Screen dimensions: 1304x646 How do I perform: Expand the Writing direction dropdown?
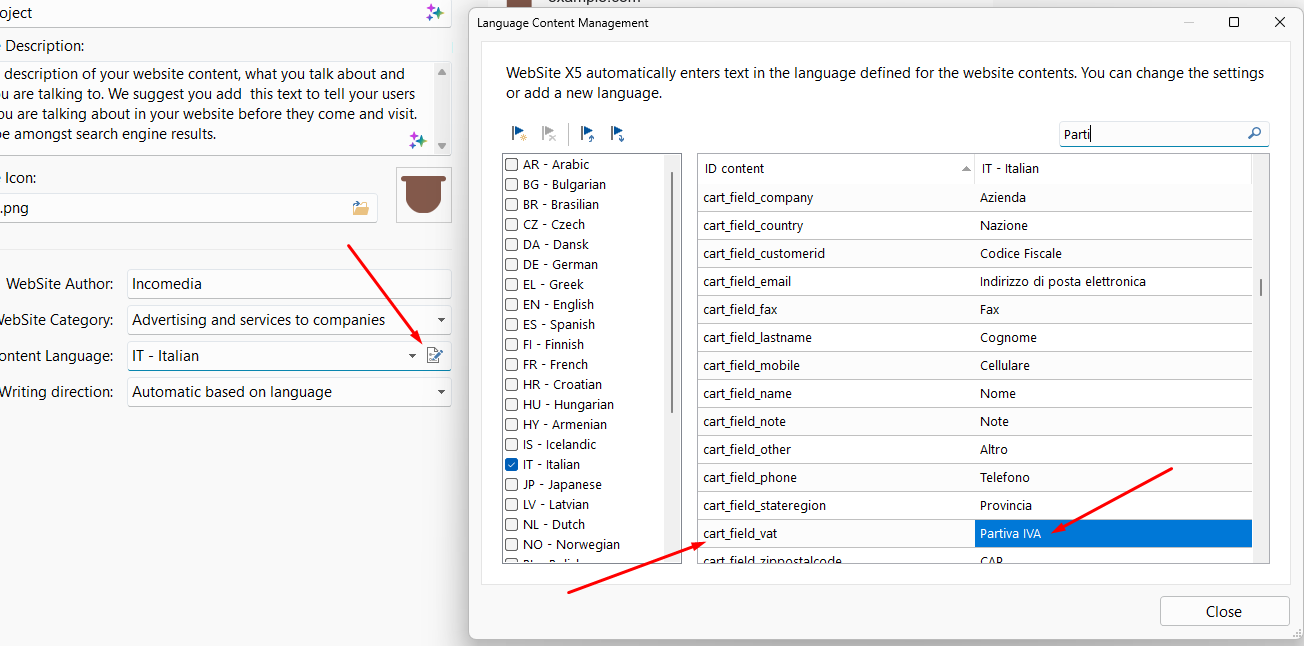(441, 392)
